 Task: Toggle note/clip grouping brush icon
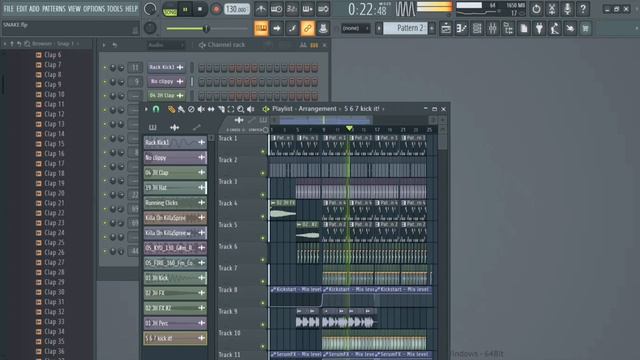292,29
